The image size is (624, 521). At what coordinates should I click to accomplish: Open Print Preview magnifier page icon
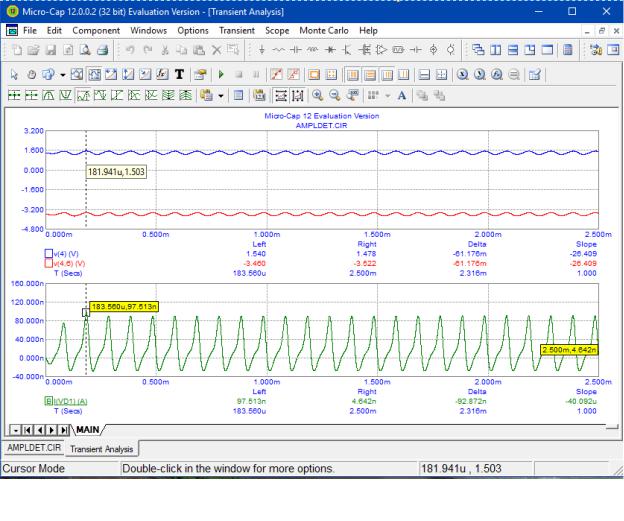(x=85, y=50)
